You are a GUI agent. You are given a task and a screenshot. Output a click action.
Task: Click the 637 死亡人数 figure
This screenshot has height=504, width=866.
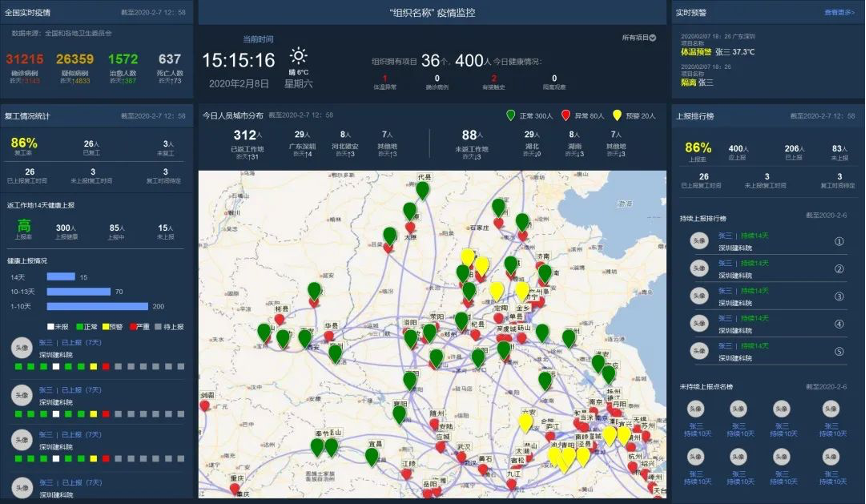click(169, 59)
